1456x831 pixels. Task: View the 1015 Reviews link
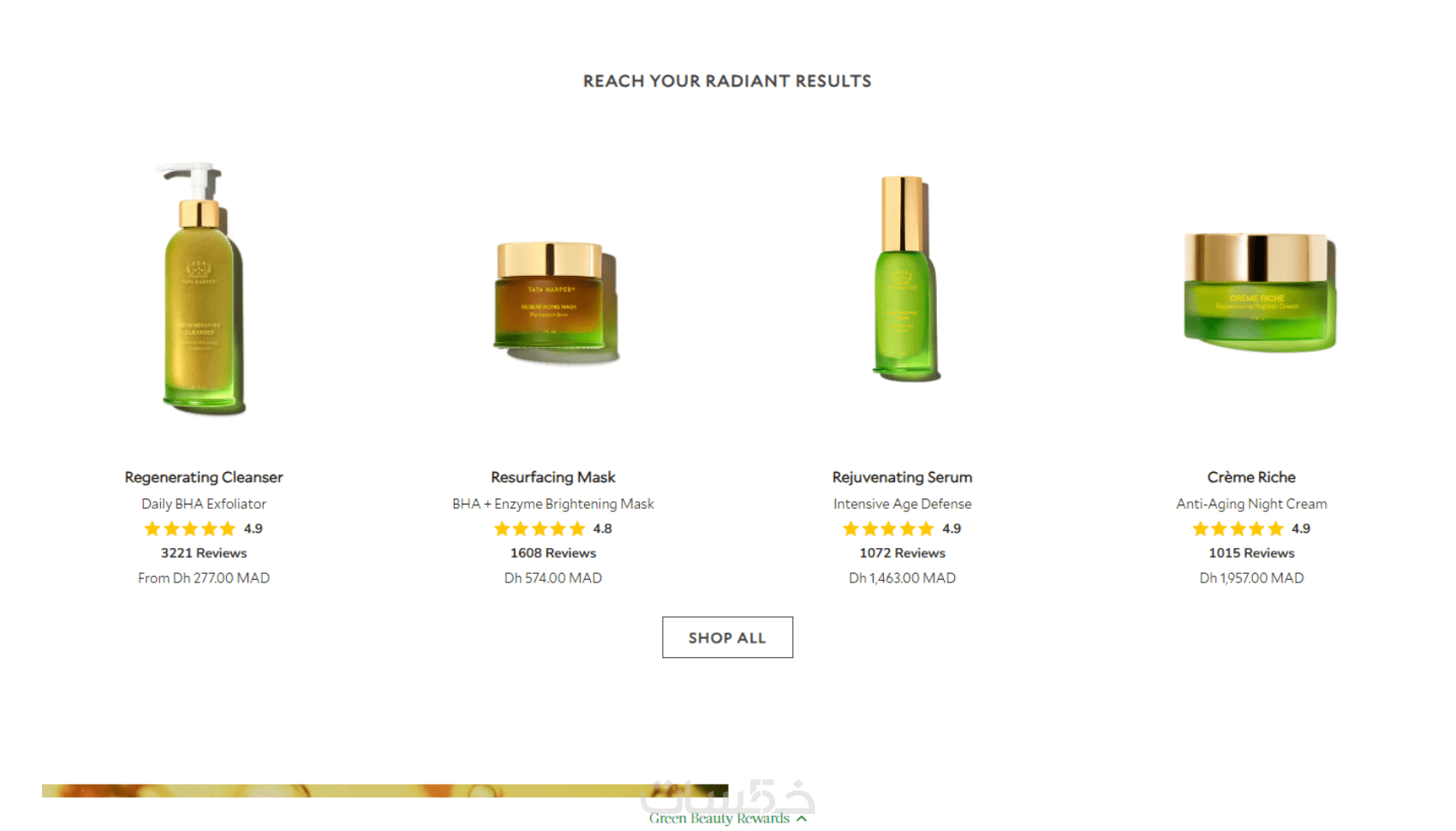(x=1251, y=553)
